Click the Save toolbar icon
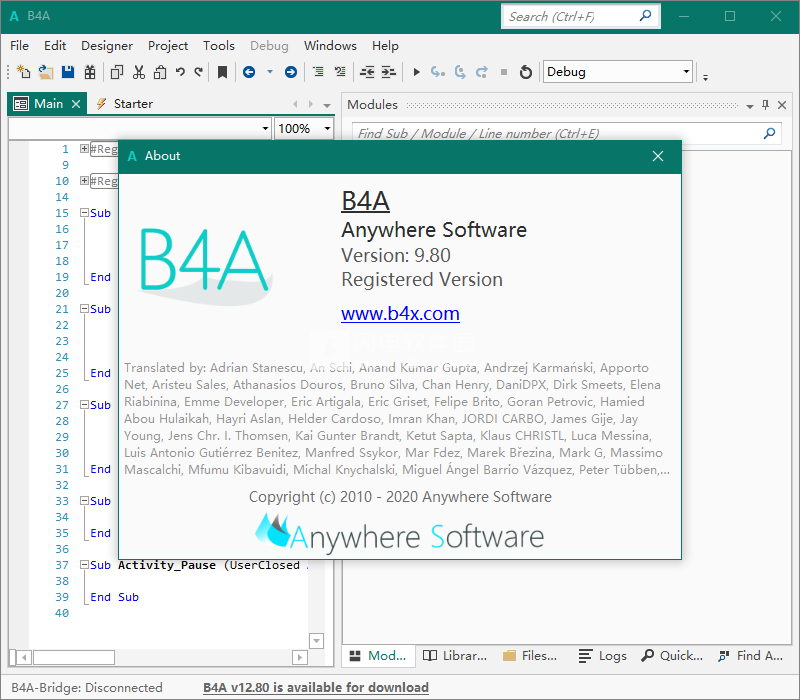Screen dimensions: 800x700 [x=68, y=72]
